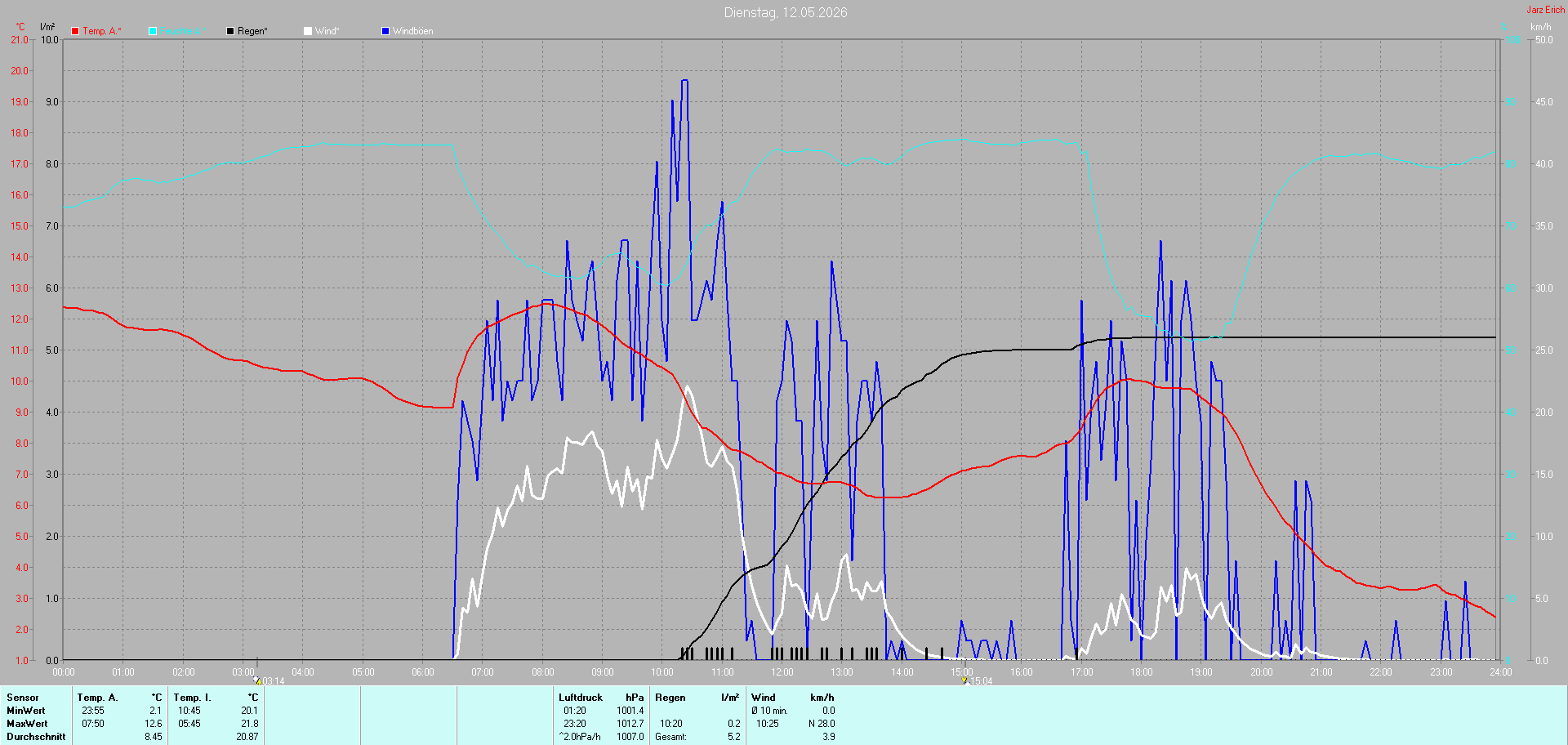
Task: Click the 'Temp. A.*' legend label
Action: (101, 31)
